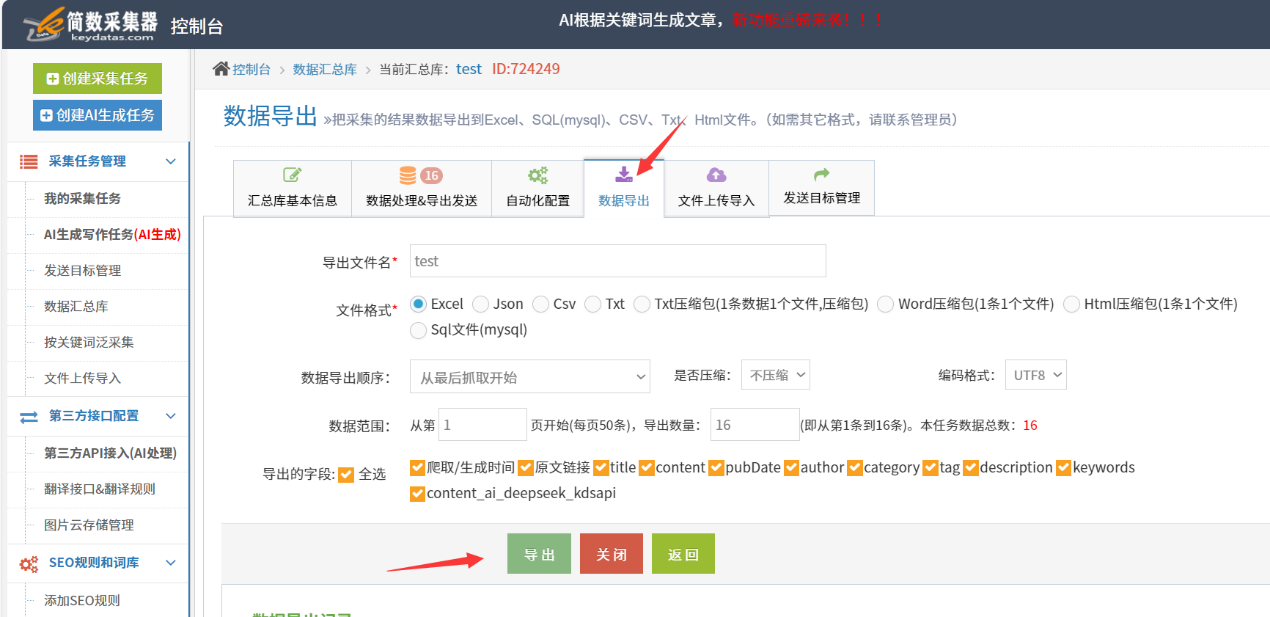Screen dimensions: 1270x617
Task: Open 图片云存储管理 in sidebar
Action: (89, 525)
